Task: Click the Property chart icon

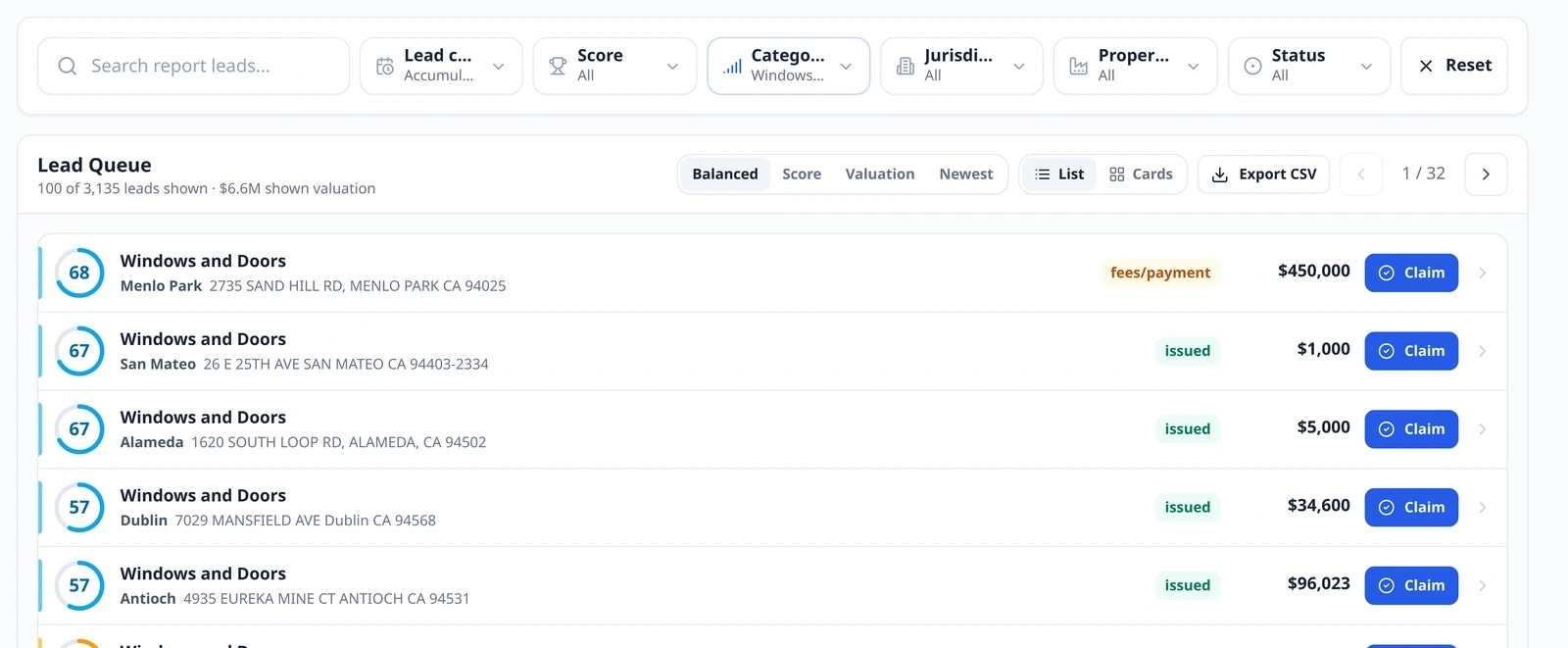Action: pyautogui.click(x=1079, y=66)
